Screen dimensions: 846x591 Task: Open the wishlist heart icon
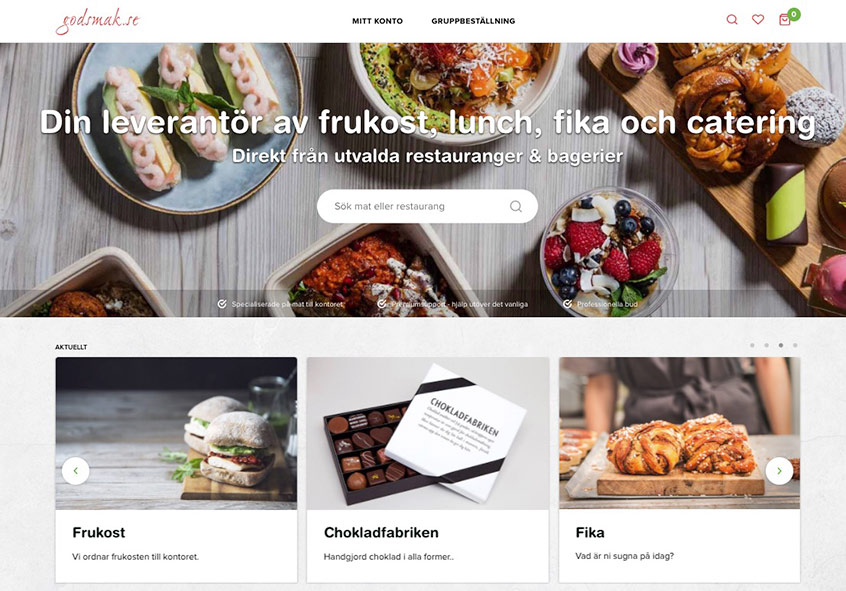coord(758,20)
